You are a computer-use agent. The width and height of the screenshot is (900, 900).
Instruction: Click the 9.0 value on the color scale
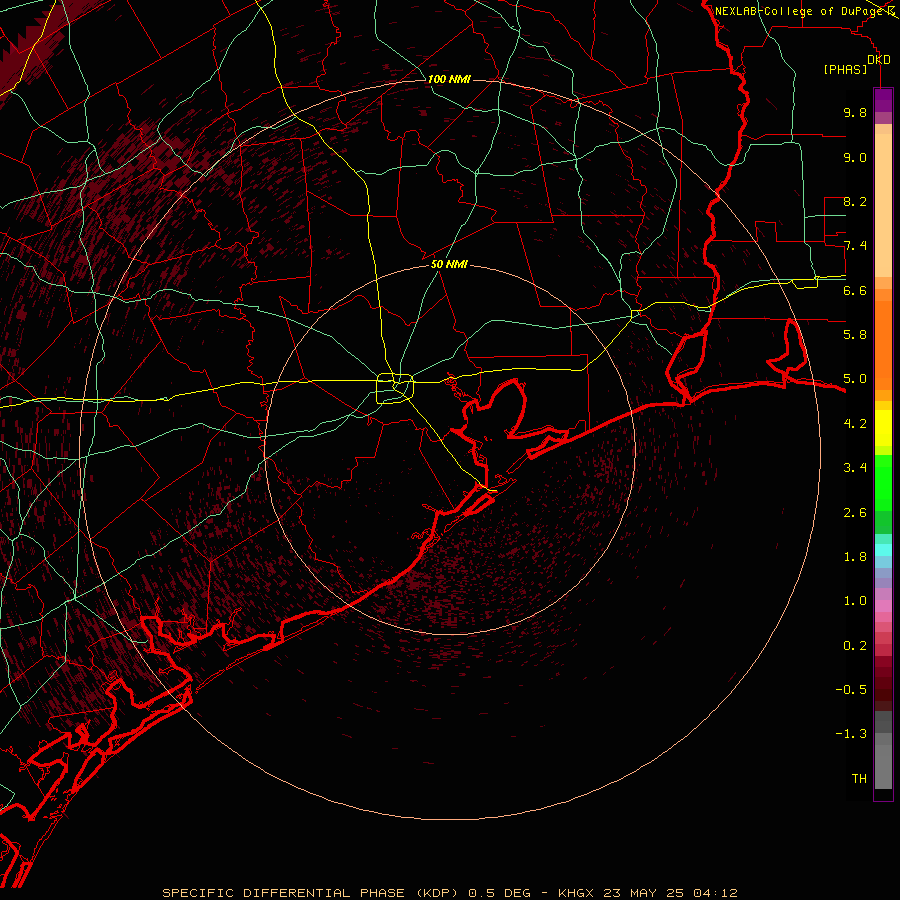pos(855,157)
